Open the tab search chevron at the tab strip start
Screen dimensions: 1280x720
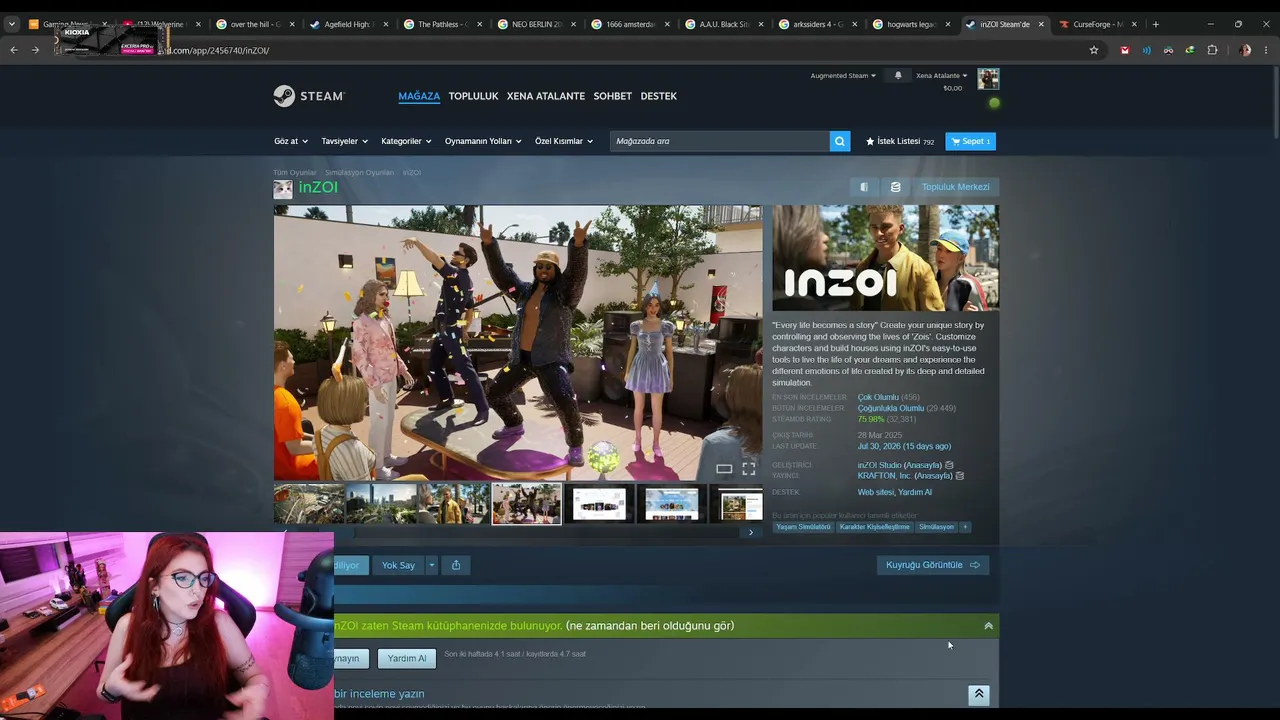(x=12, y=24)
